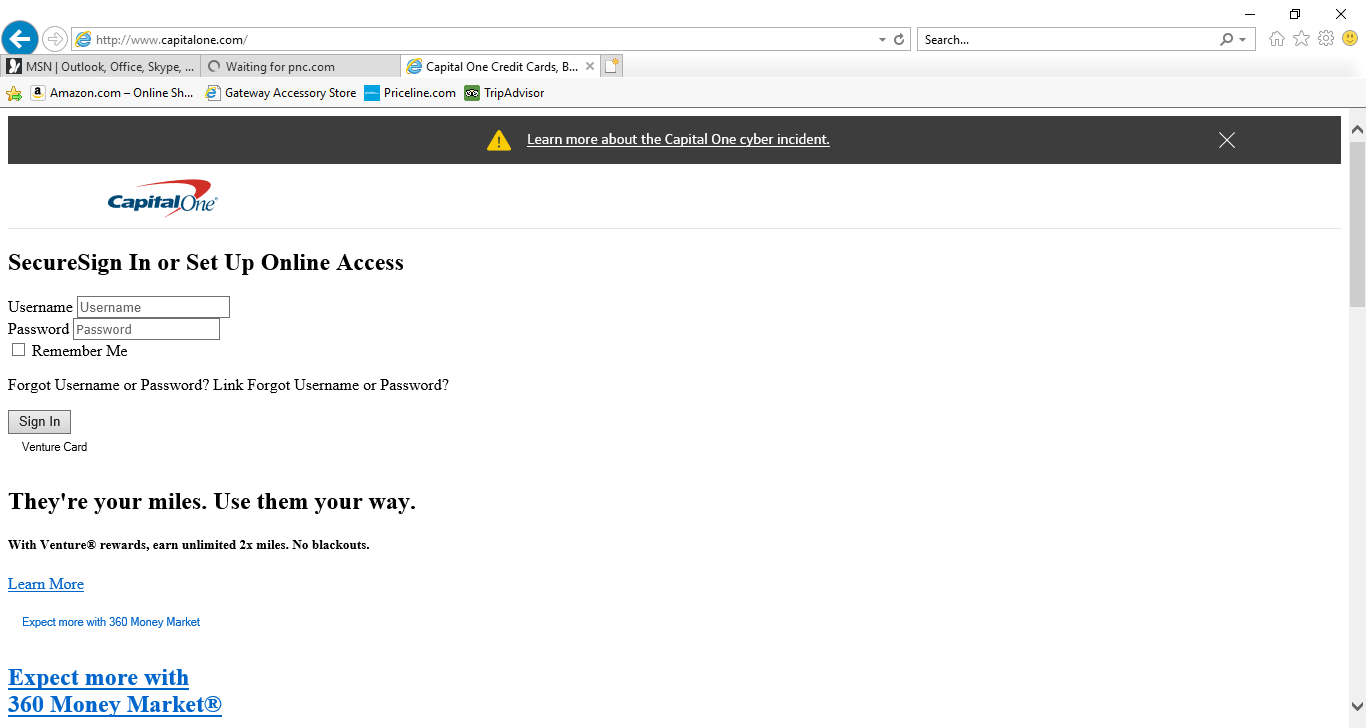Switch to the Waiting for pnc.com tab
1366x728 pixels.
pos(300,67)
